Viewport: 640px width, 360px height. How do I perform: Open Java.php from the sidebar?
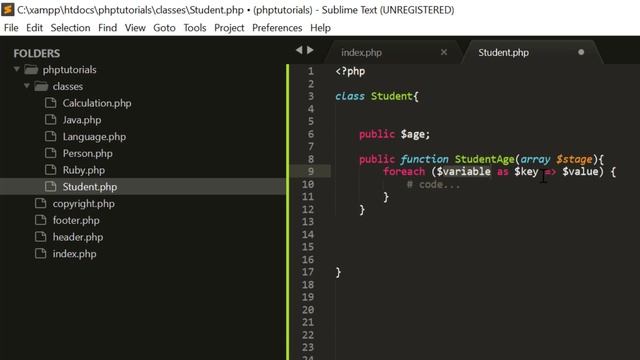[x=82, y=120]
